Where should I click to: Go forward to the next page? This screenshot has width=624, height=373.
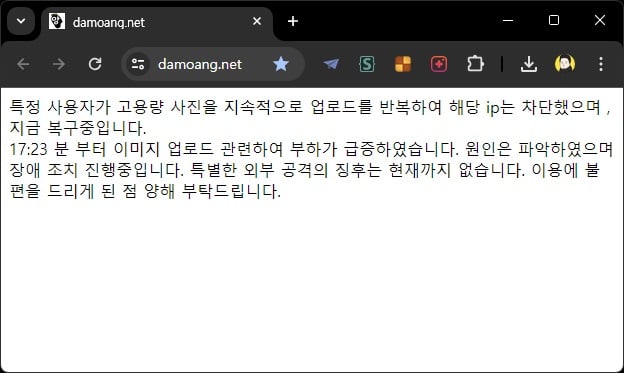point(59,64)
